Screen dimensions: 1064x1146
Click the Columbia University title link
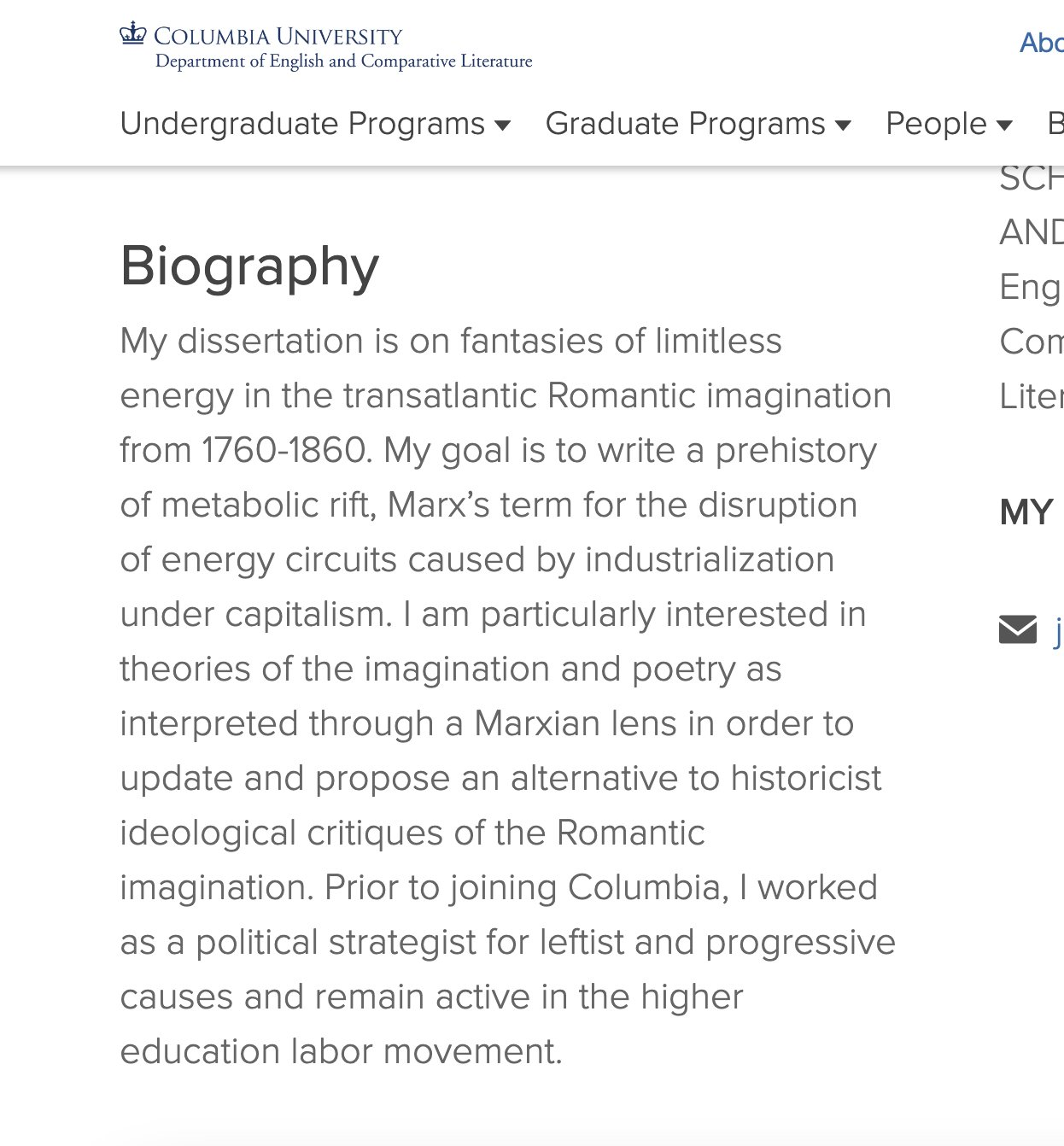tap(278, 36)
